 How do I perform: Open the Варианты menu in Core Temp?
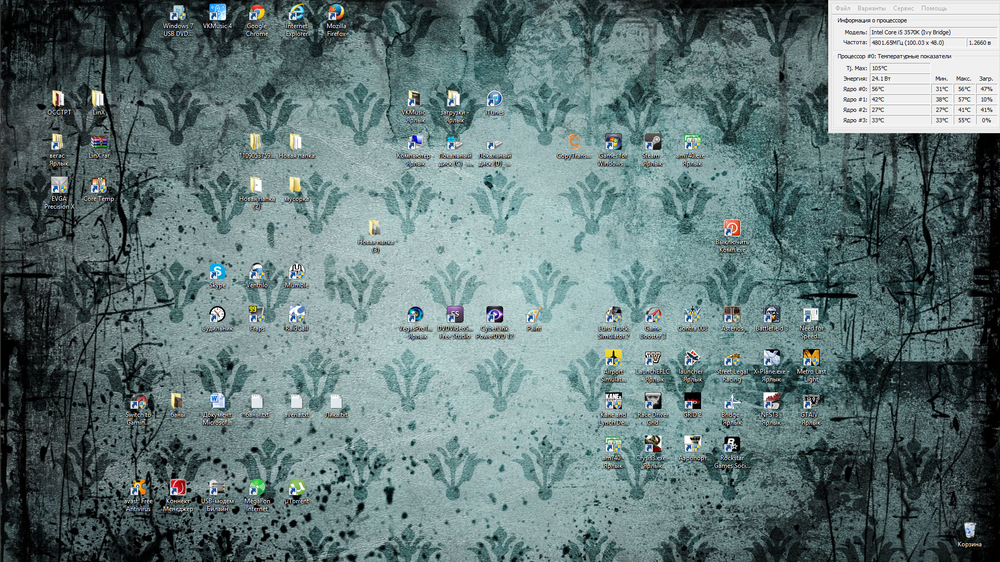click(871, 8)
